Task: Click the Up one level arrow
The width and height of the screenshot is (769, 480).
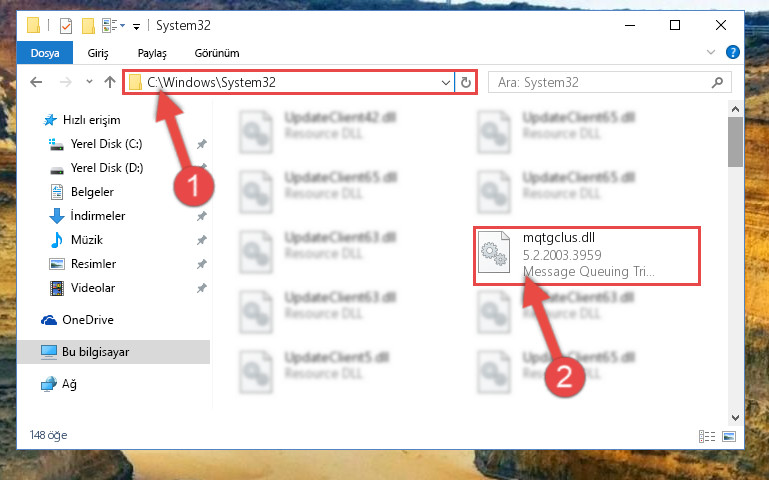Action: [110, 82]
